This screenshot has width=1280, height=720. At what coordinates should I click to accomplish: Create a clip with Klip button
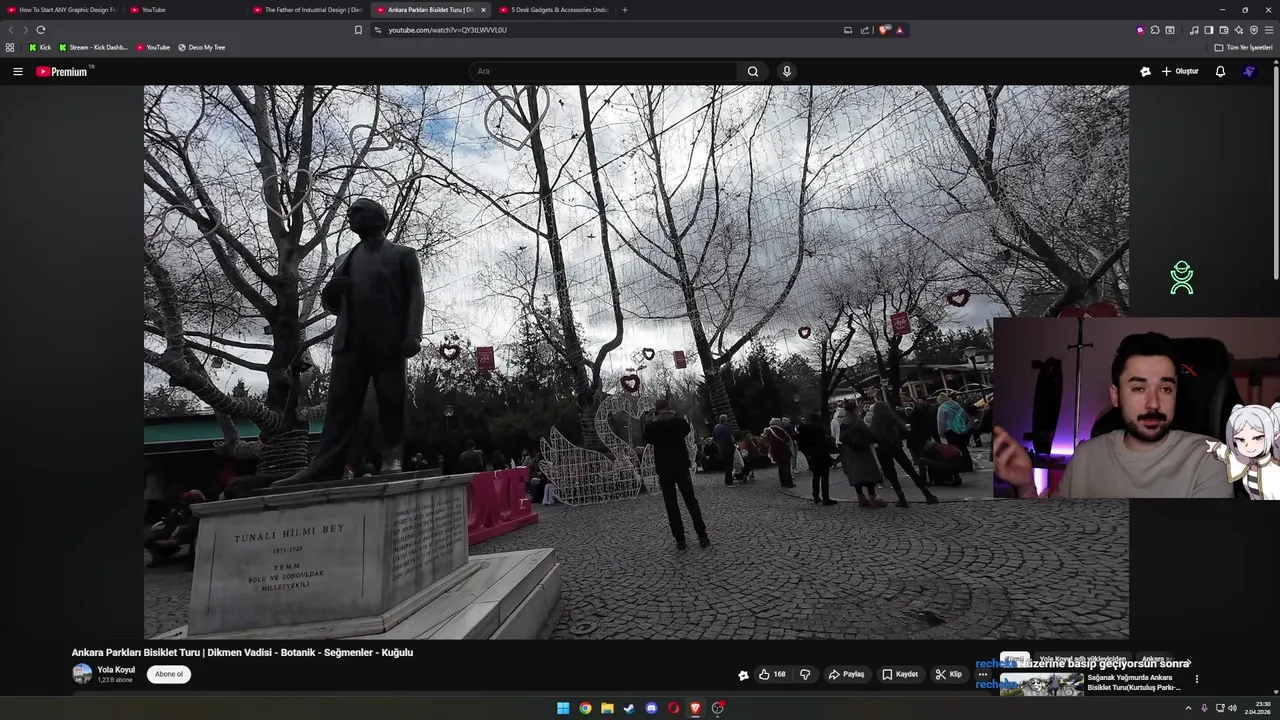click(x=948, y=674)
